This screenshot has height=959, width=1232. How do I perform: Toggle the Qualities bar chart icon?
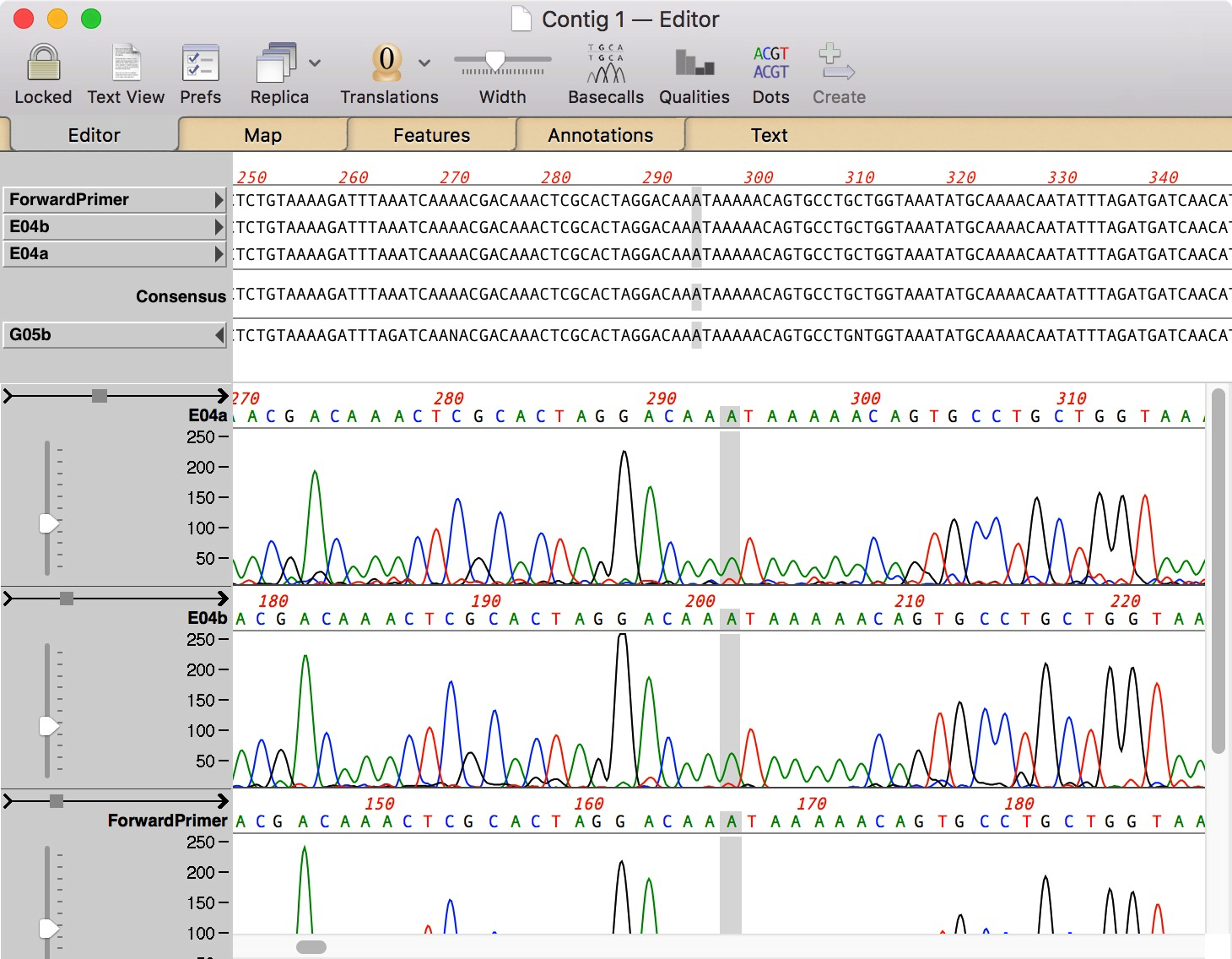pos(694,63)
